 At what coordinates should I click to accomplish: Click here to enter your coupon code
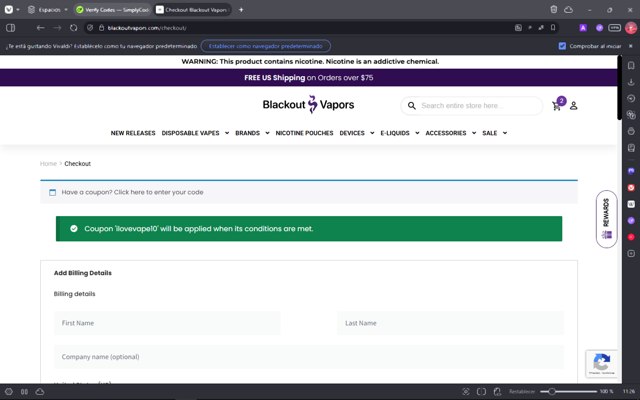pos(159,192)
